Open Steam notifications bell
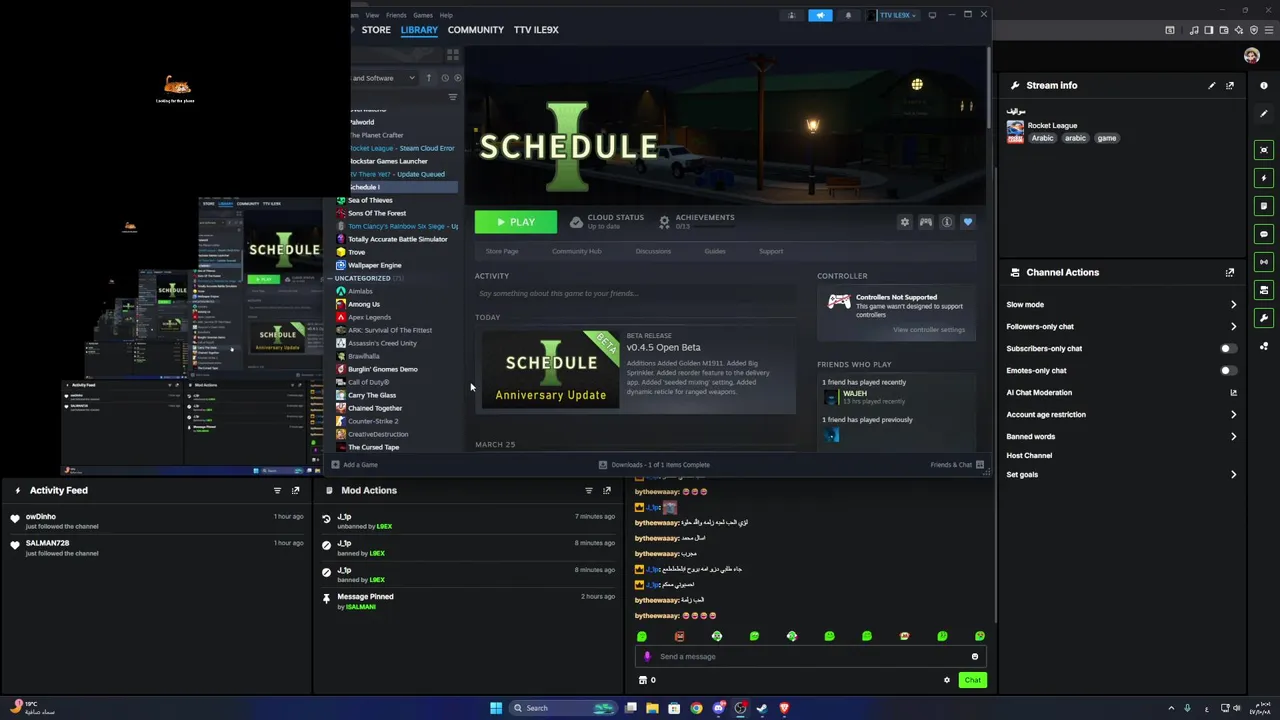 [849, 15]
